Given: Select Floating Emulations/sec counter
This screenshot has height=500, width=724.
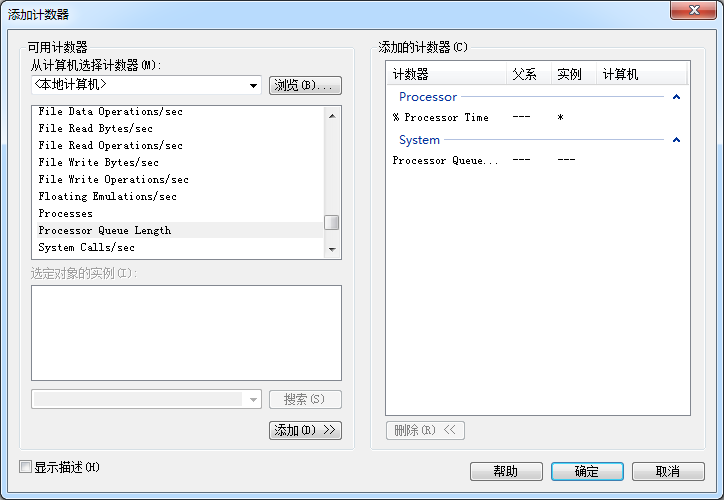Looking at the screenshot, I should (x=108, y=196).
